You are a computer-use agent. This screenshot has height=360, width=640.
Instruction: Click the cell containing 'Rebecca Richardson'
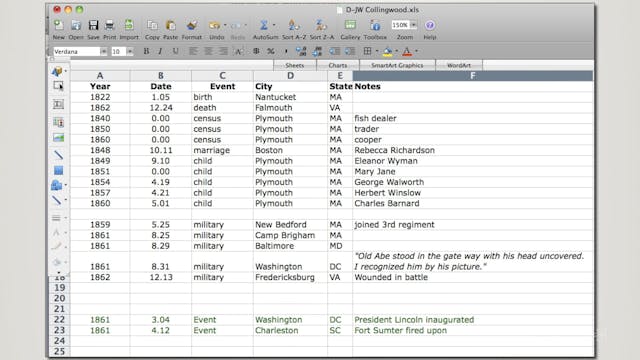[x=473, y=150]
